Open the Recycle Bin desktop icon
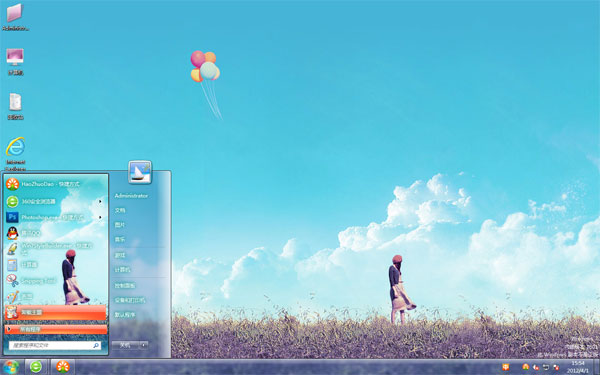This screenshot has width=600, height=375. point(15,106)
